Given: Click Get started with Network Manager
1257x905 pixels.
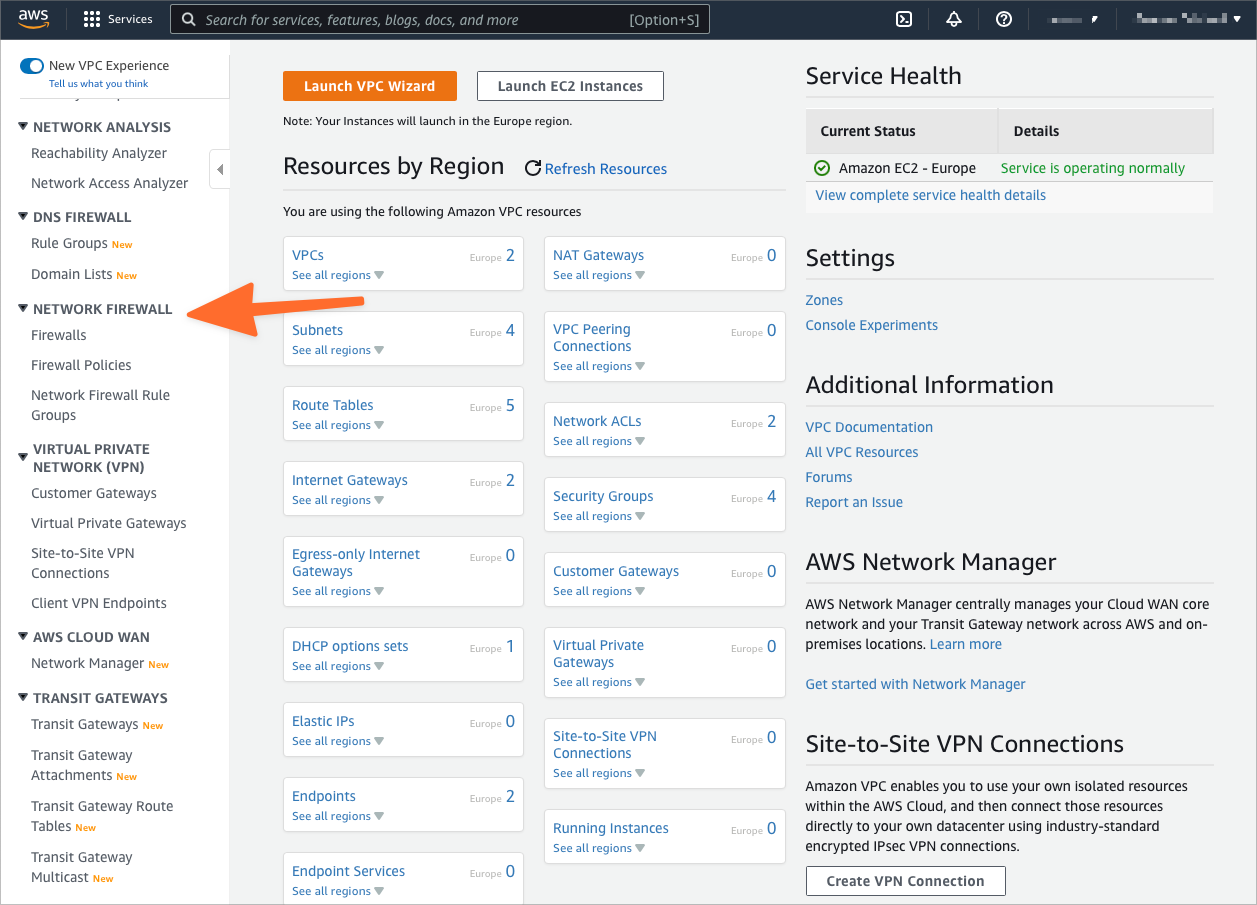Looking at the screenshot, I should pyautogui.click(x=916, y=684).
